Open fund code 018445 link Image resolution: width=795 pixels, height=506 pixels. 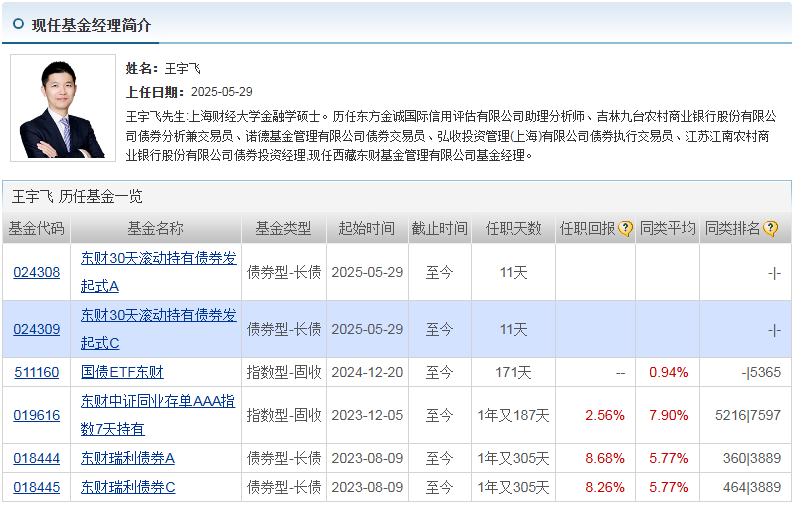pyautogui.click(x=37, y=487)
